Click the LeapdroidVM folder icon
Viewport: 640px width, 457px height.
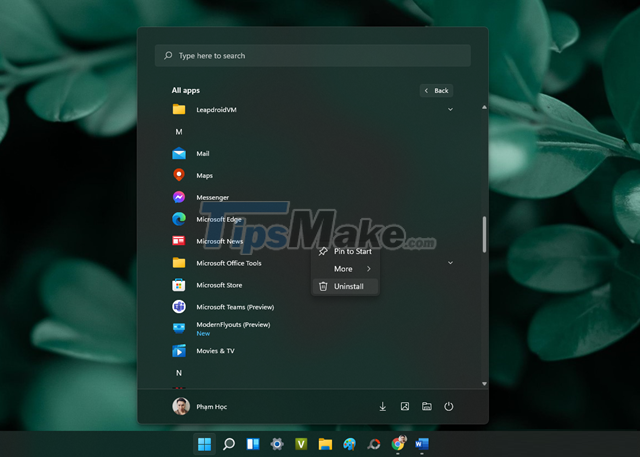[x=179, y=109]
